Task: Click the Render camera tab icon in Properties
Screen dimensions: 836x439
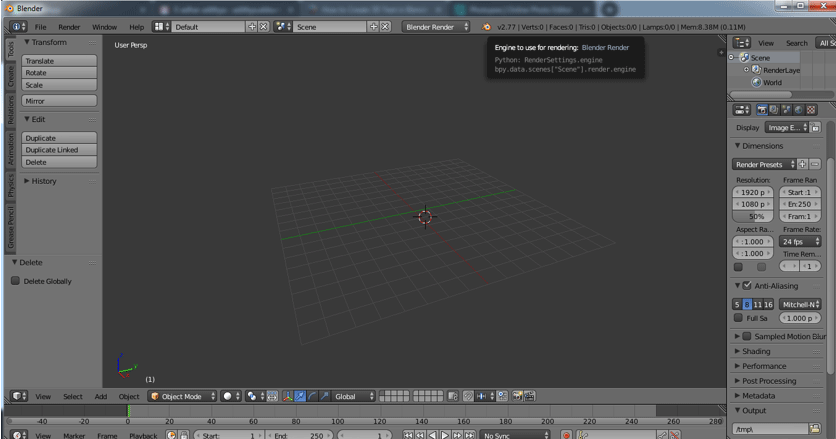Action: [763, 110]
